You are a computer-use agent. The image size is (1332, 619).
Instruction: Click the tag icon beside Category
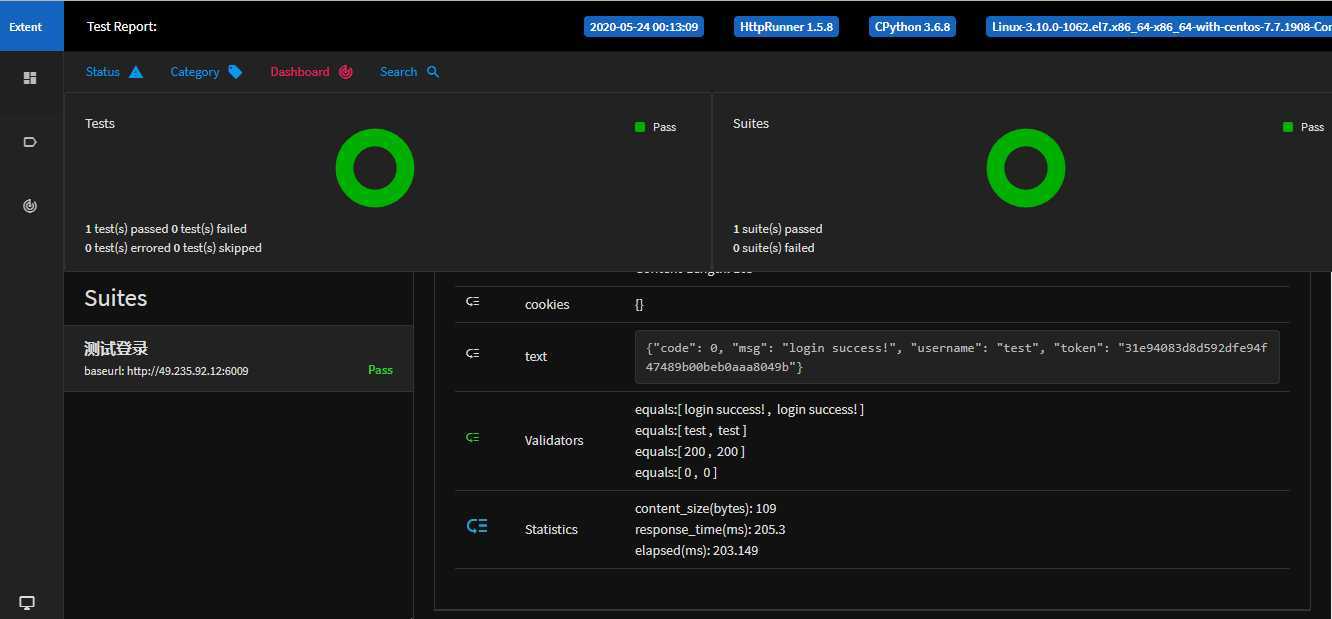[235, 72]
